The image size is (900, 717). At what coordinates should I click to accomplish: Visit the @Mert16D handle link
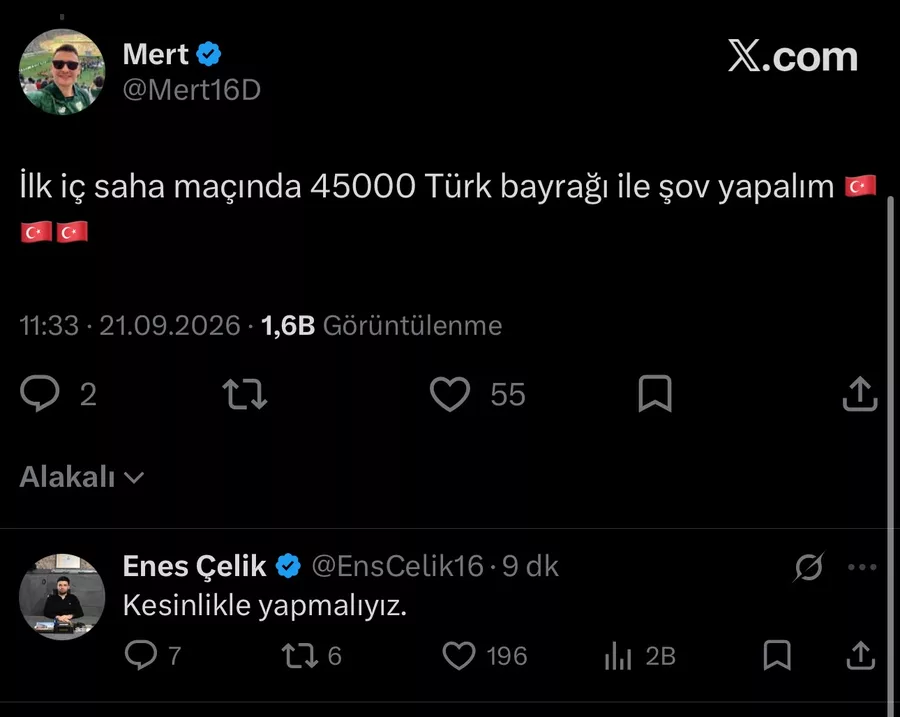[x=192, y=90]
